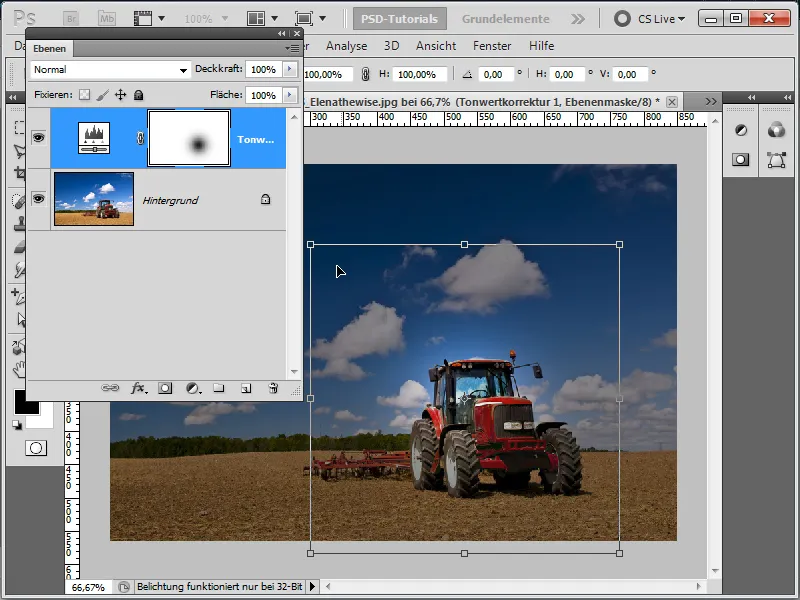Open the Ansicht menu

tap(436, 46)
